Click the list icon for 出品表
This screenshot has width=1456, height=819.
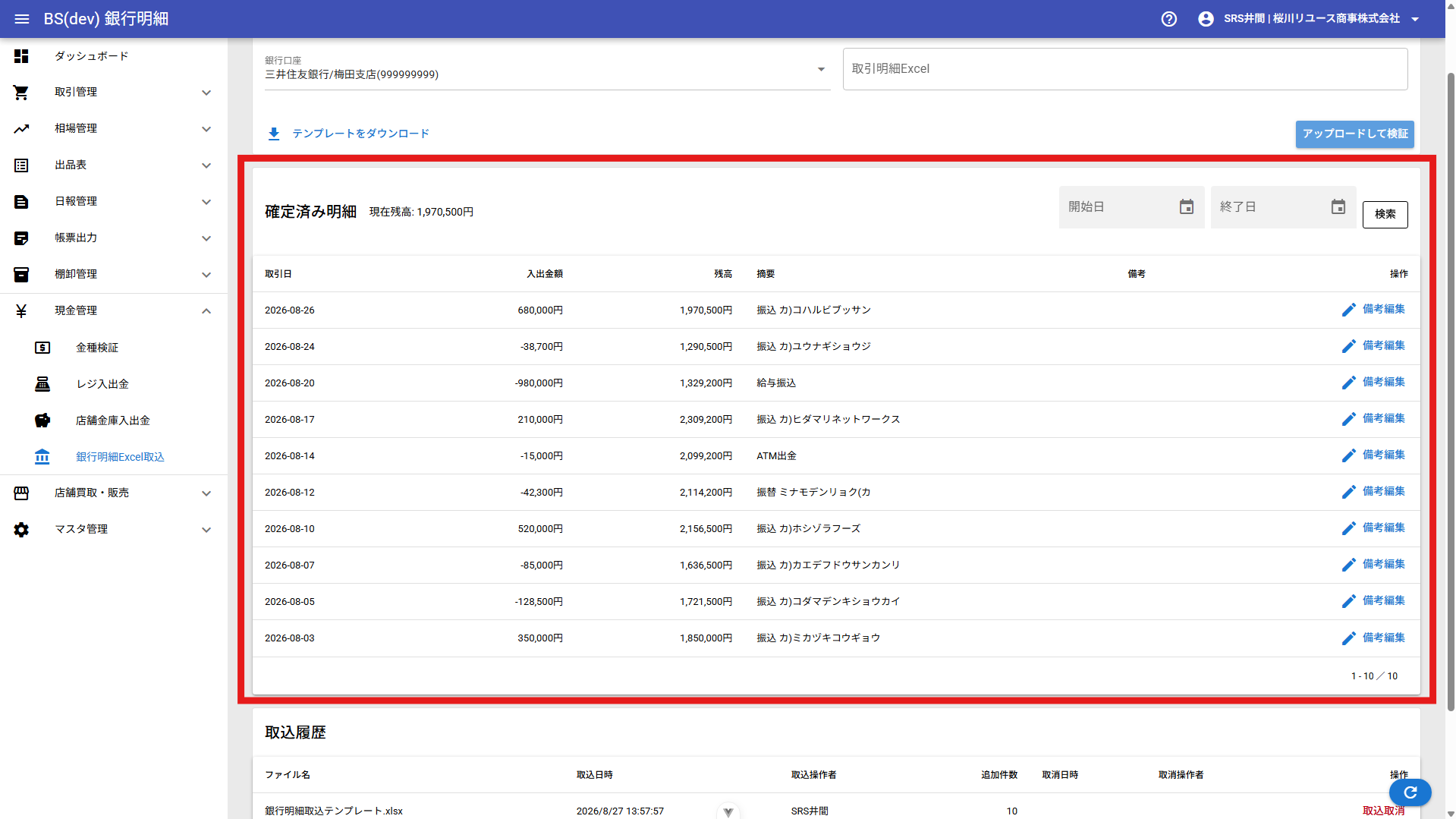pyautogui.click(x=21, y=165)
